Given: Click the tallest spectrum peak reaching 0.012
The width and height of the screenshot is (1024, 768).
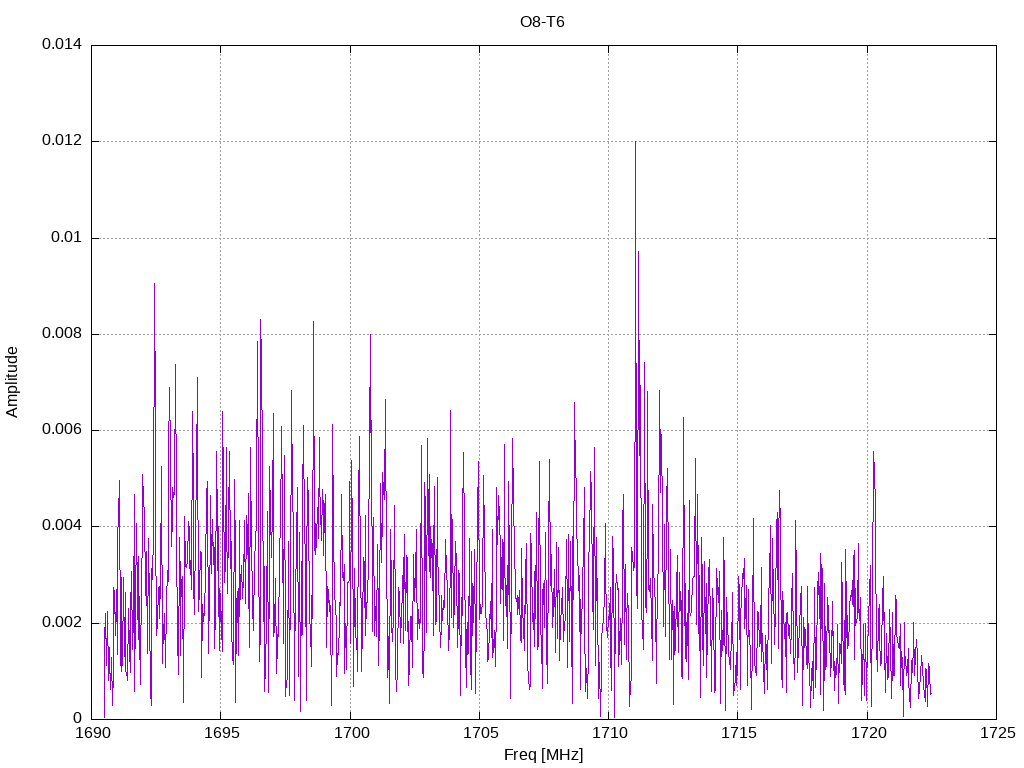Looking at the screenshot, I should (x=635, y=142).
